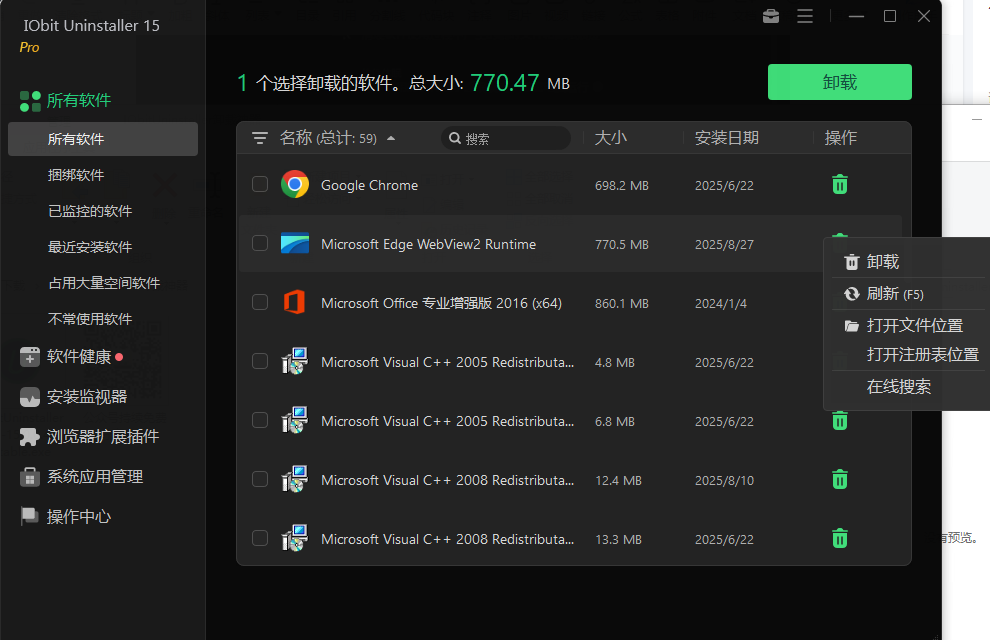
Task: Select Microsoft Office 专业增强版 2016 (x64) name
Action: coord(441,303)
